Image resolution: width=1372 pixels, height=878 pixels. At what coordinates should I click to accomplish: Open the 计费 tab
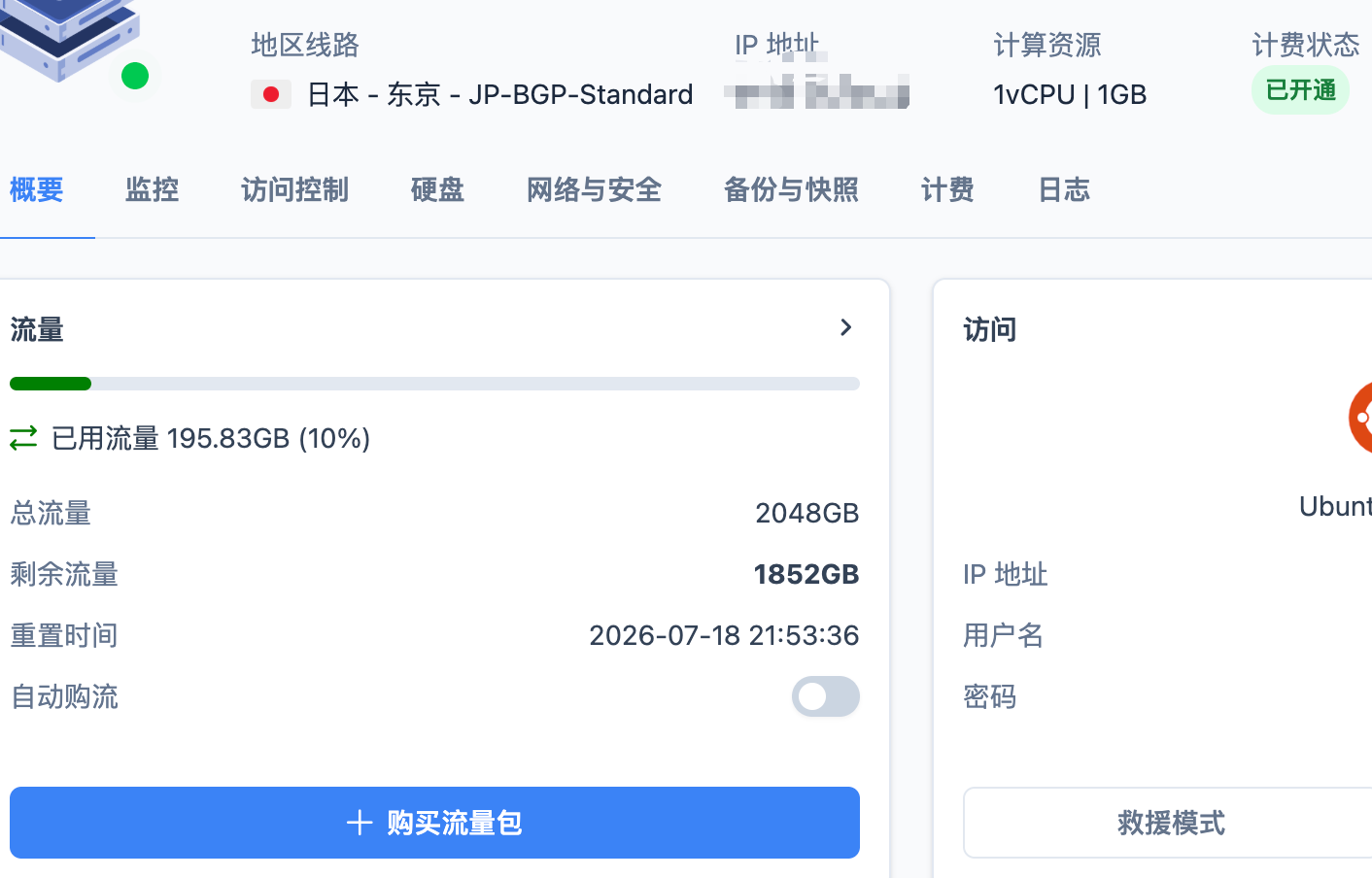click(948, 189)
